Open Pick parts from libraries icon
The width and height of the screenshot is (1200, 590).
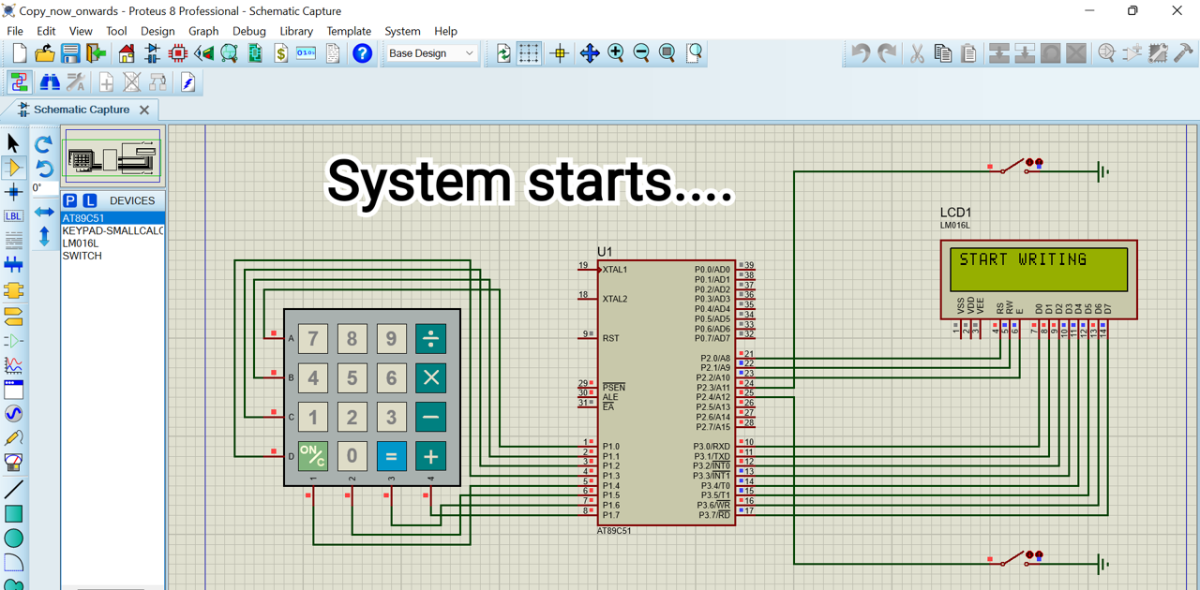(x=1106, y=53)
